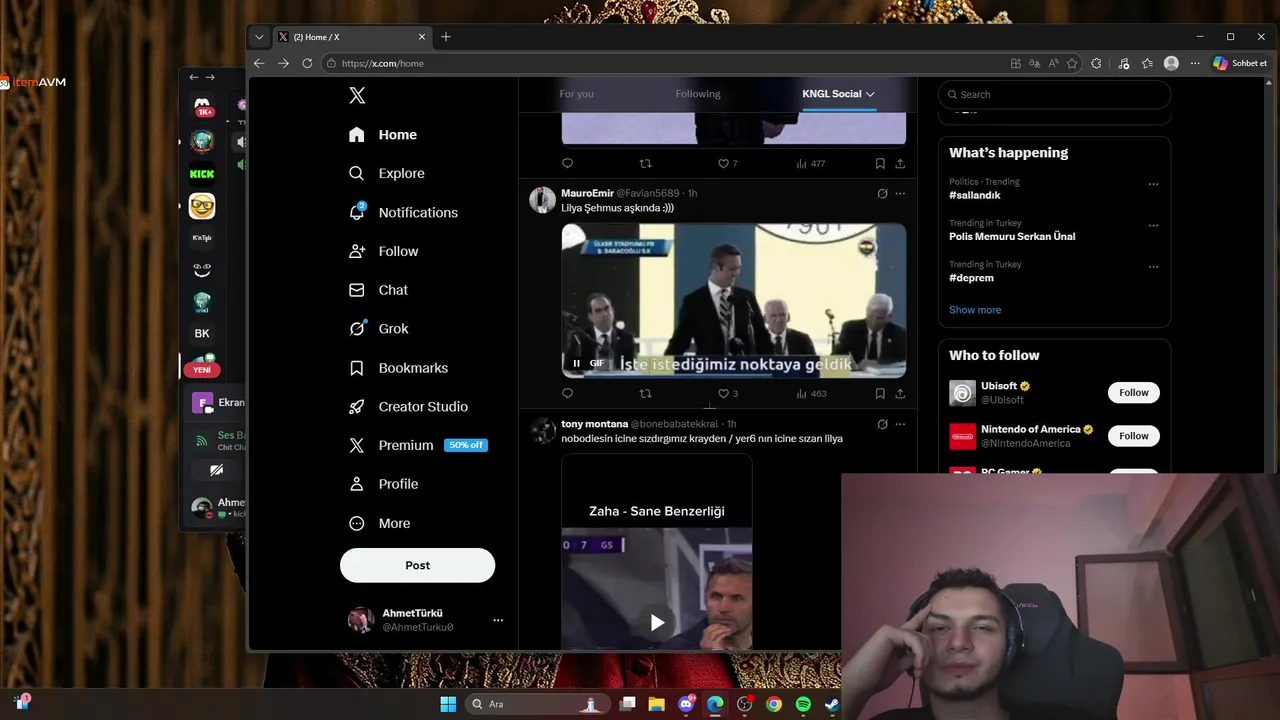
Task: Open Copilot Sohbet et button
Action: coord(1241,63)
